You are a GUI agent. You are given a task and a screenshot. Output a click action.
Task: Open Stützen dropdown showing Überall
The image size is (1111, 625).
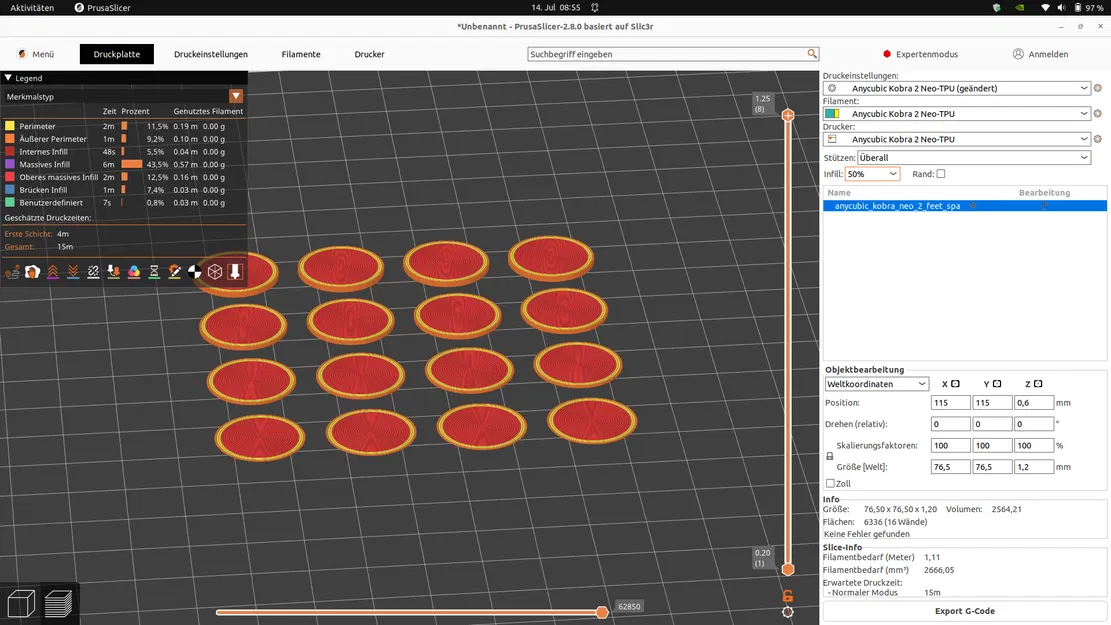pyautogui.click(x=974, y=158)
